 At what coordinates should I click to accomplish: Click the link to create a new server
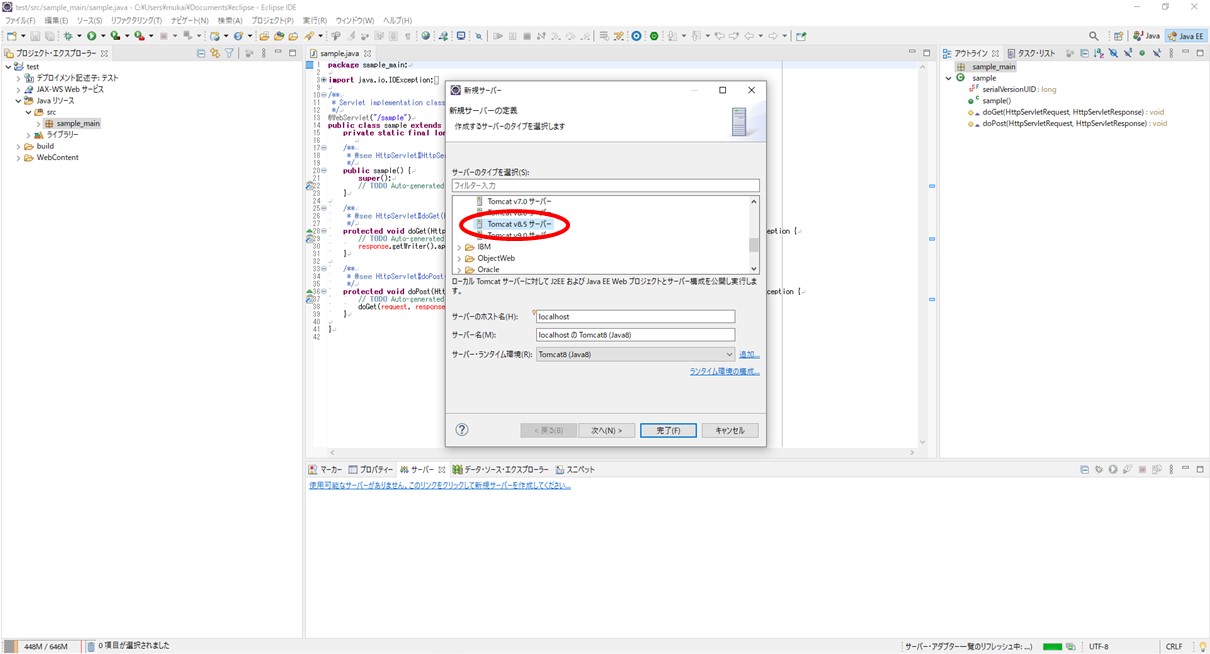440,486
